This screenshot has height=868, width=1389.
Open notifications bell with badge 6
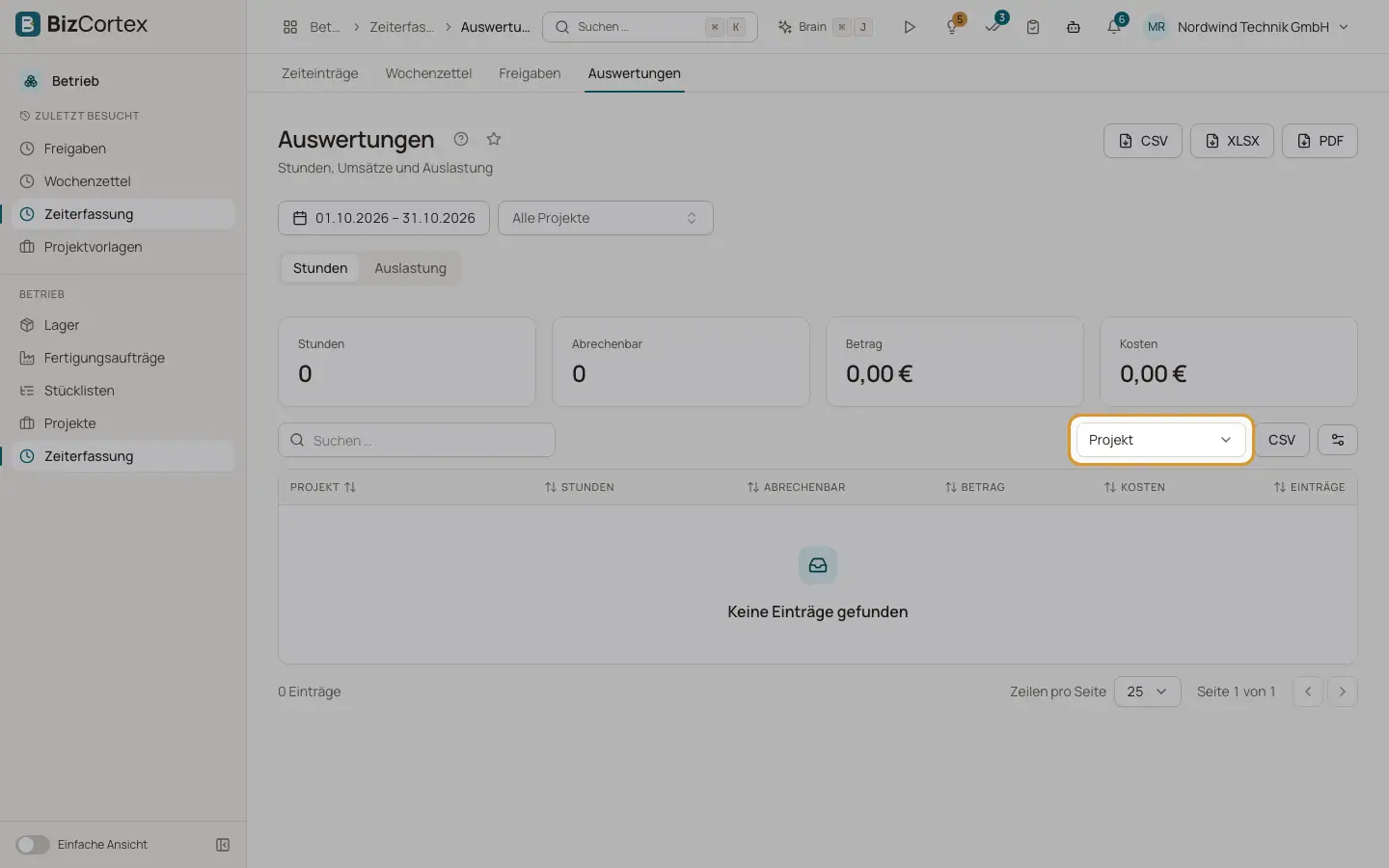[1115, 27]
